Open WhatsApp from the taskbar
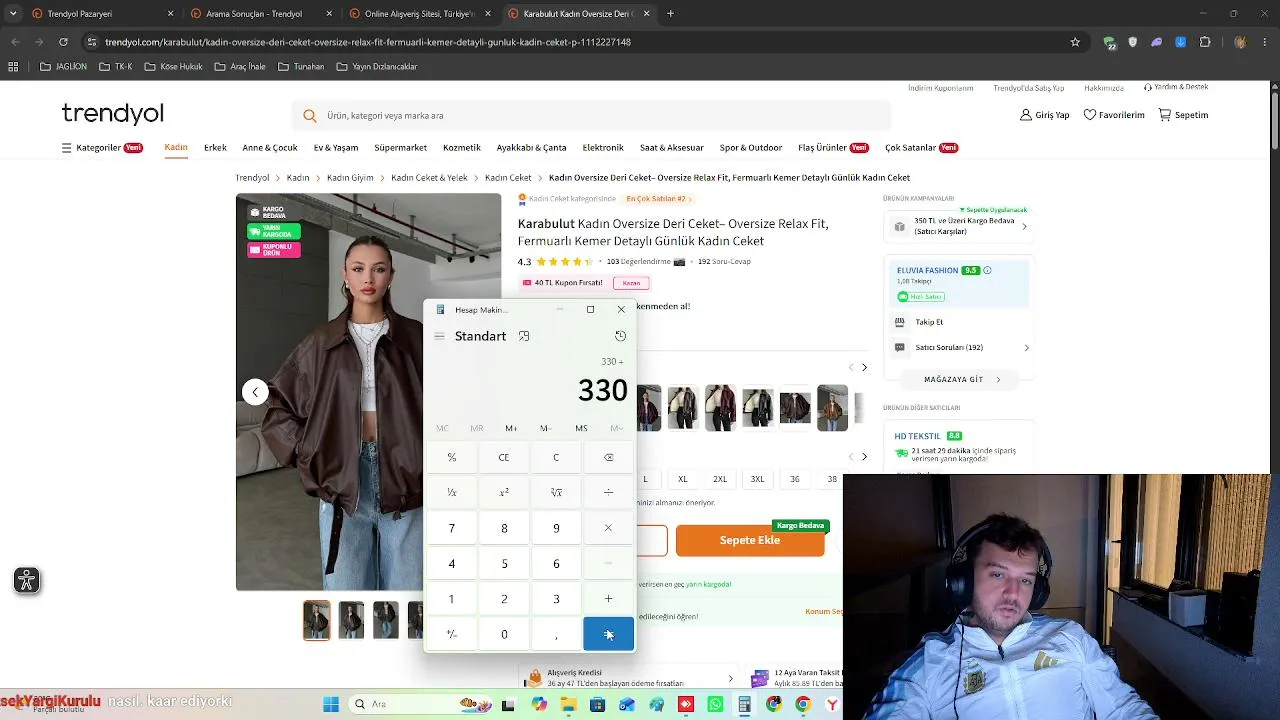This screenshot has width=1280, height=720. (715, 704)
